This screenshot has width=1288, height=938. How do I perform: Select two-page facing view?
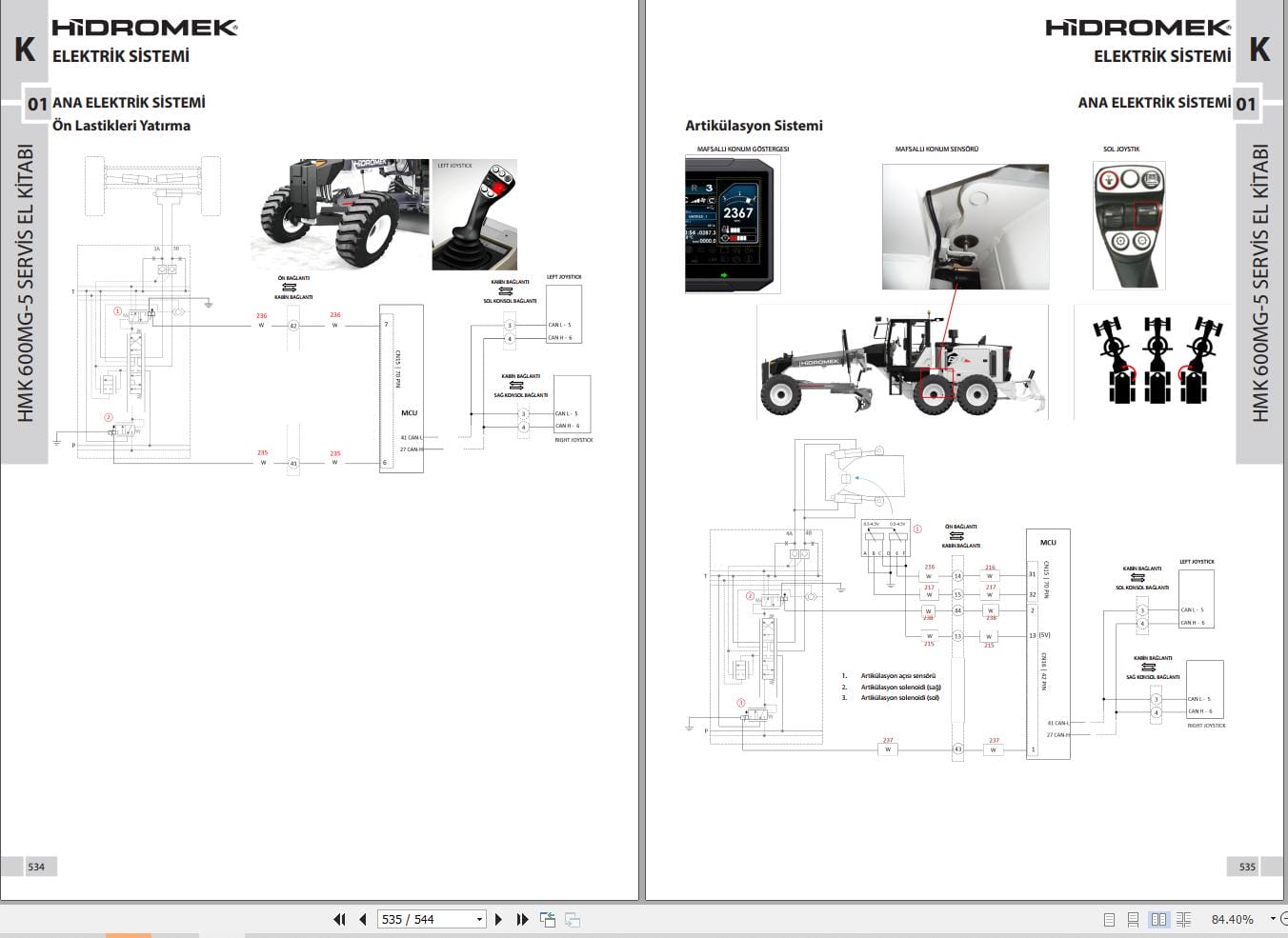tap(1158, 919)
